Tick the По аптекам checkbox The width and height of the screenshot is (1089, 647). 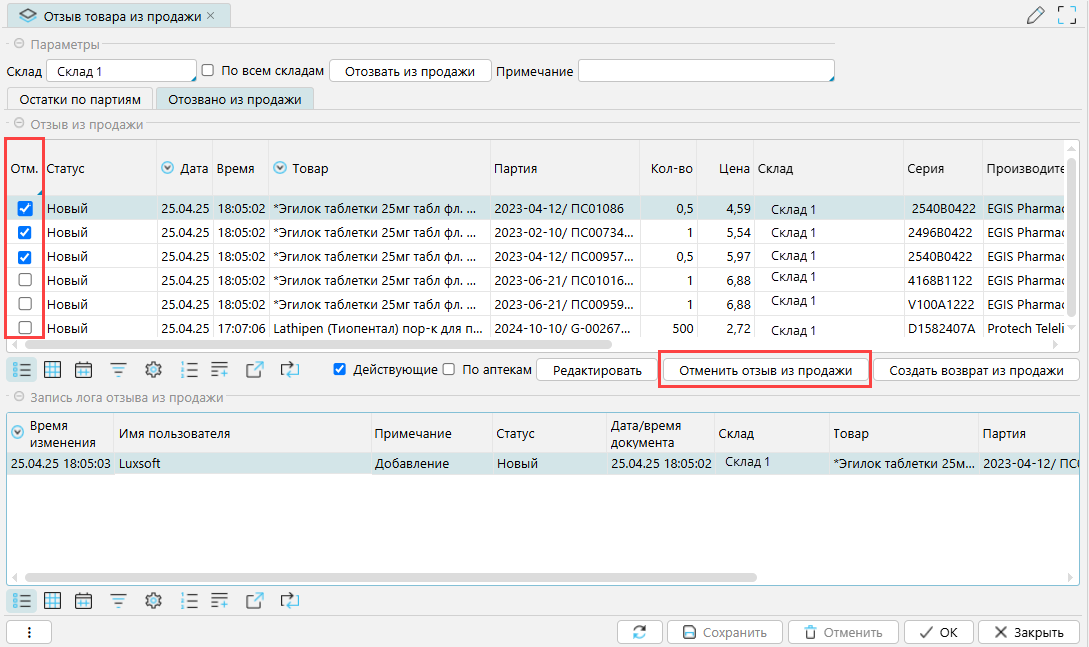point(449,370)
